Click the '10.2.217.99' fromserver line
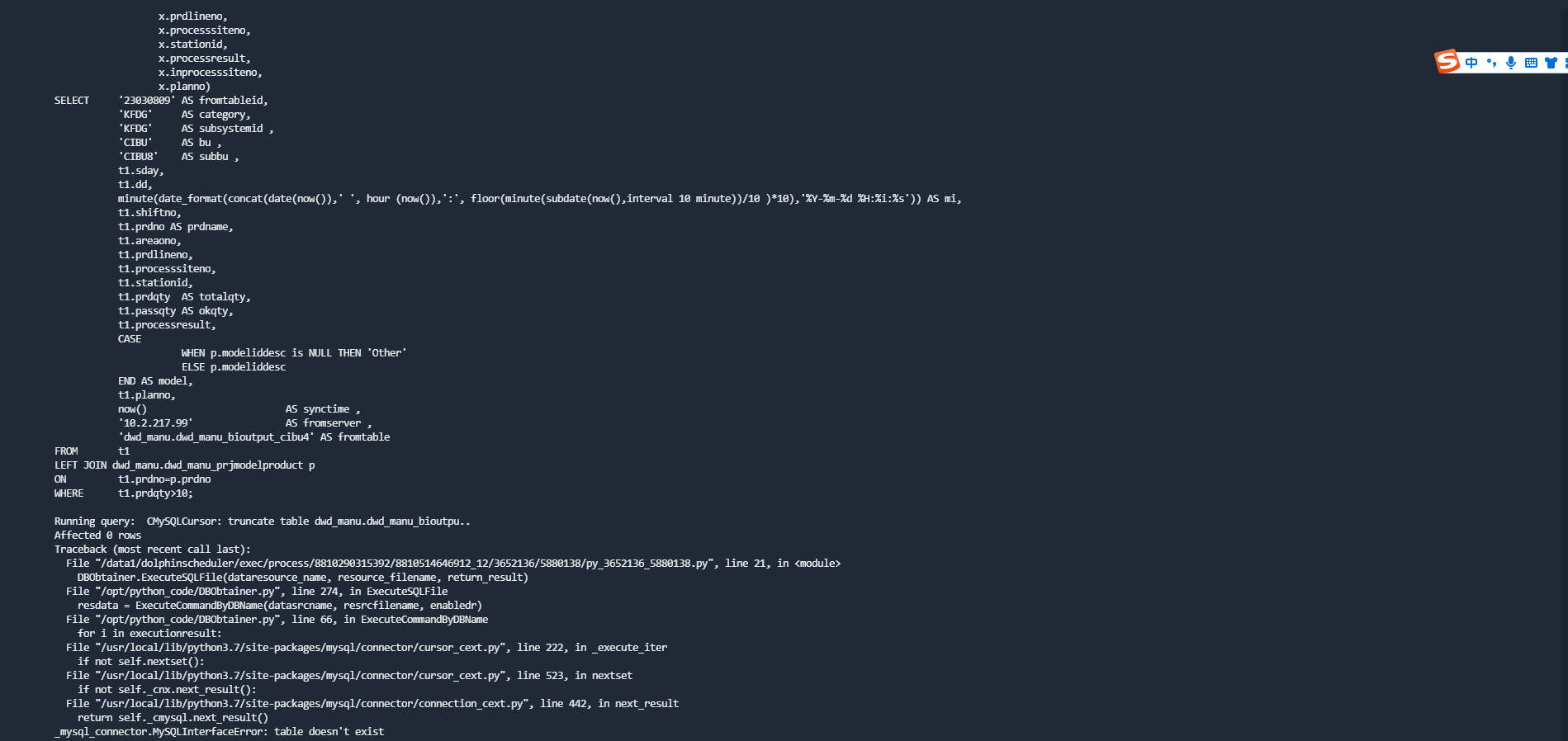 coord(155,423)
